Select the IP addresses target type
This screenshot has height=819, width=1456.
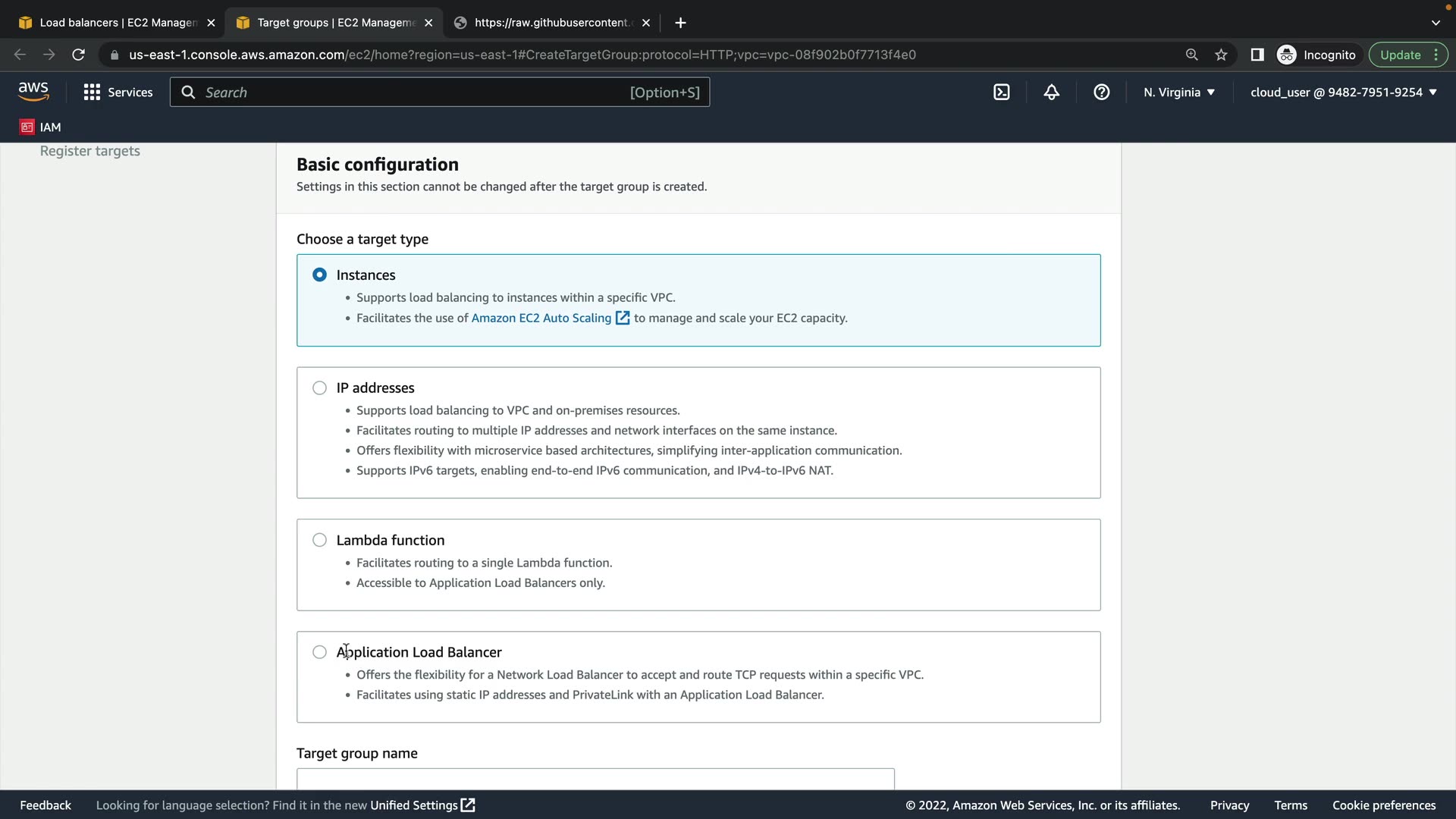[x=320, y=388]
